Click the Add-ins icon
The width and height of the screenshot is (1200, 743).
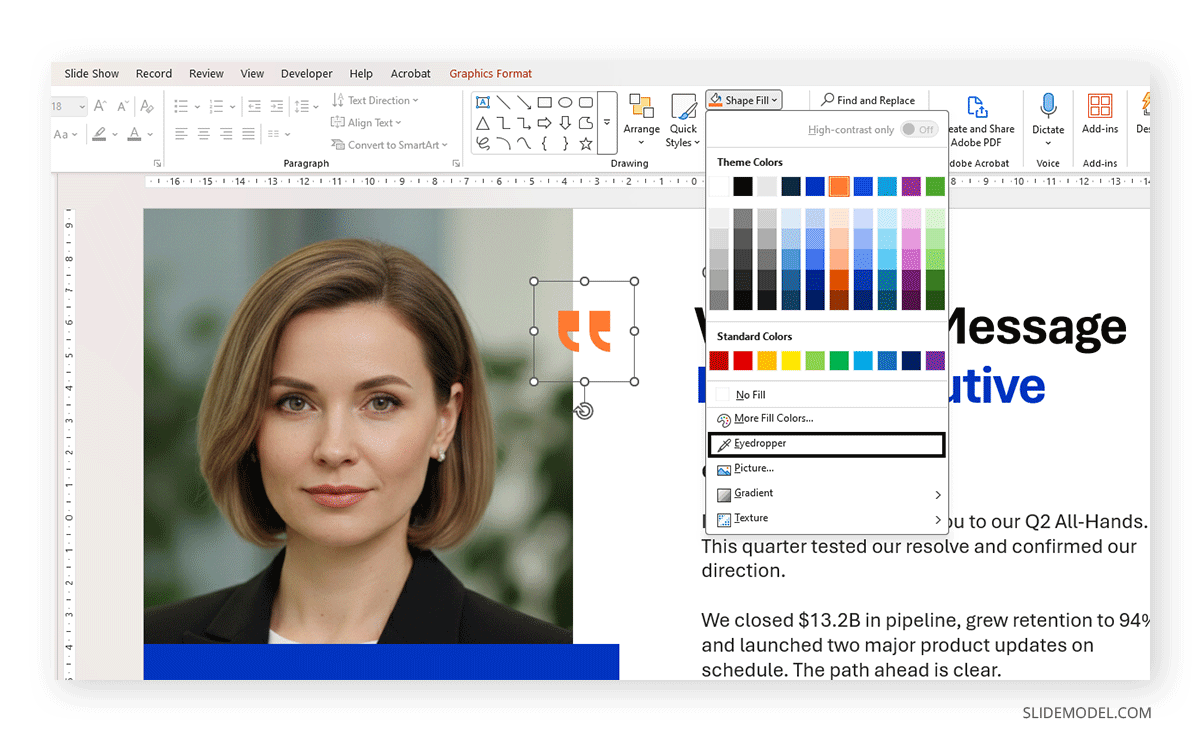click(1100, 106)
